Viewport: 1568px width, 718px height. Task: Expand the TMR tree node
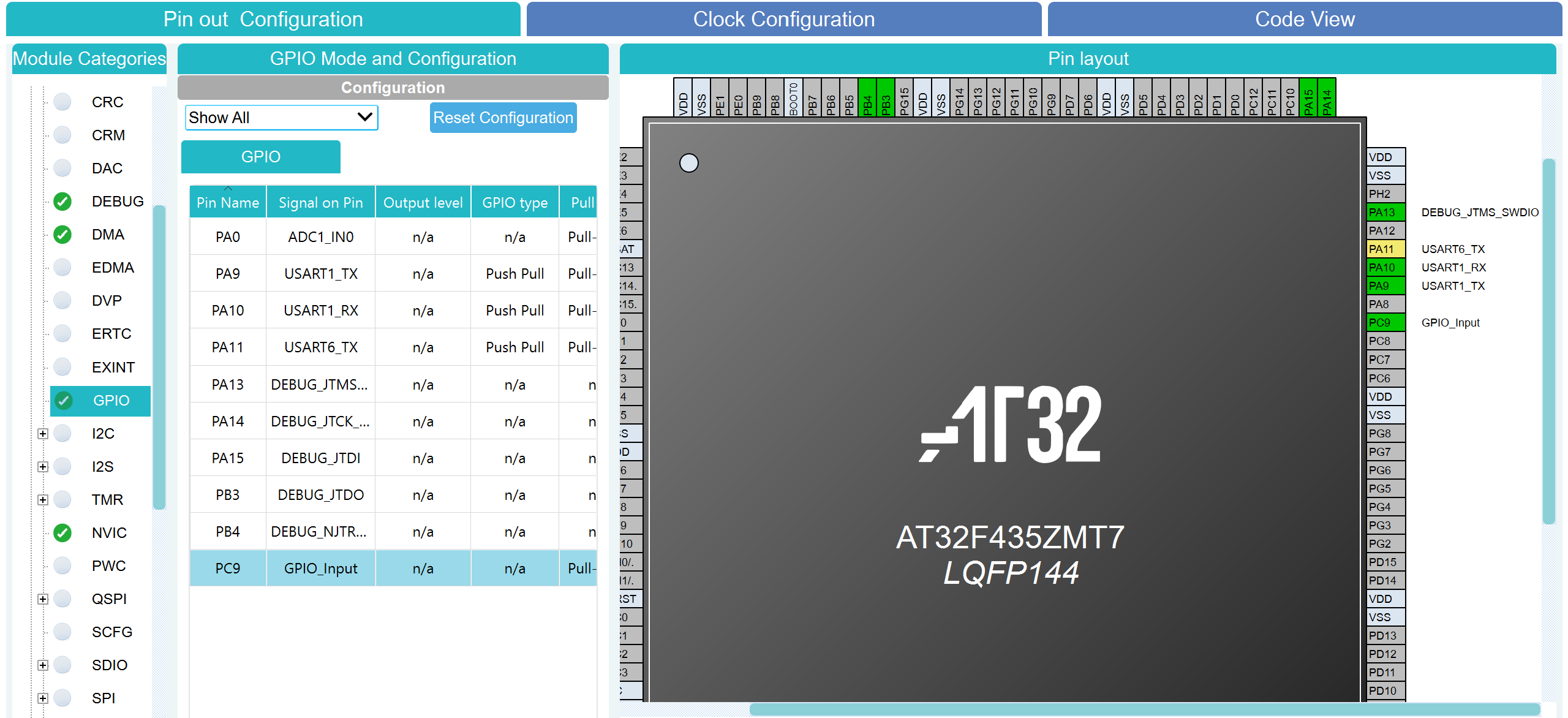tap(43, 500)
